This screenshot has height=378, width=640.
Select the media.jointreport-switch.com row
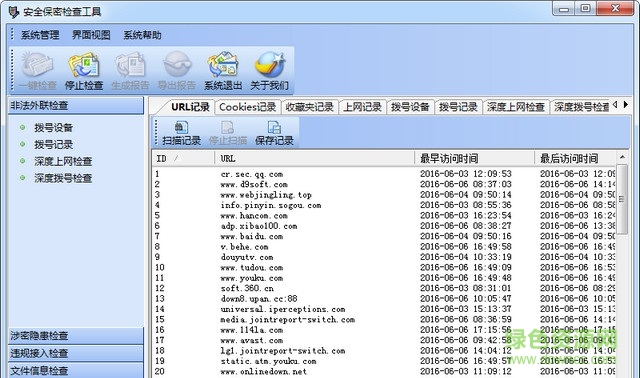coord(384,320)
